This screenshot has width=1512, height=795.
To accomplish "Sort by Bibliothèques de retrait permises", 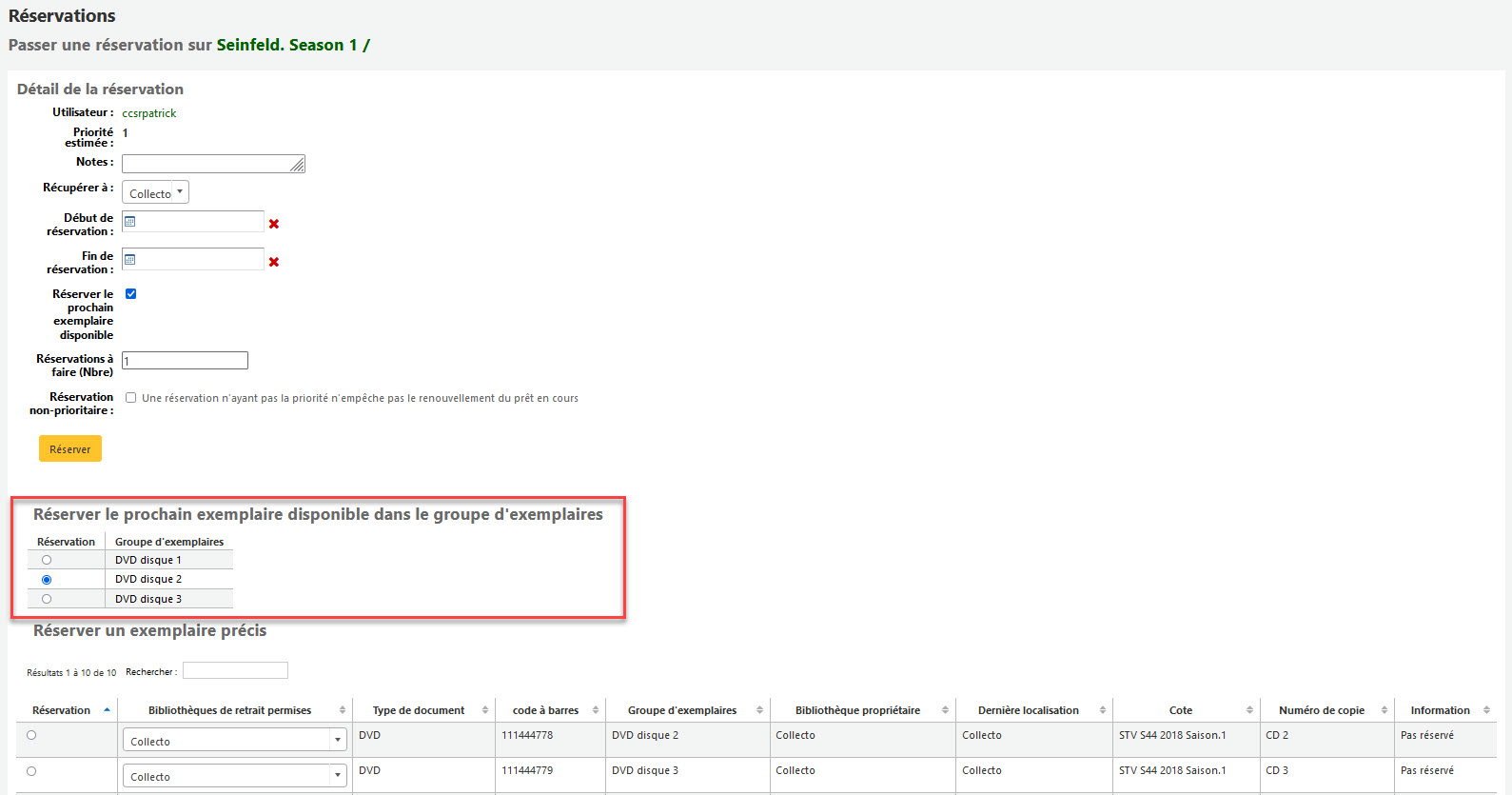I will tap(343, 710).
